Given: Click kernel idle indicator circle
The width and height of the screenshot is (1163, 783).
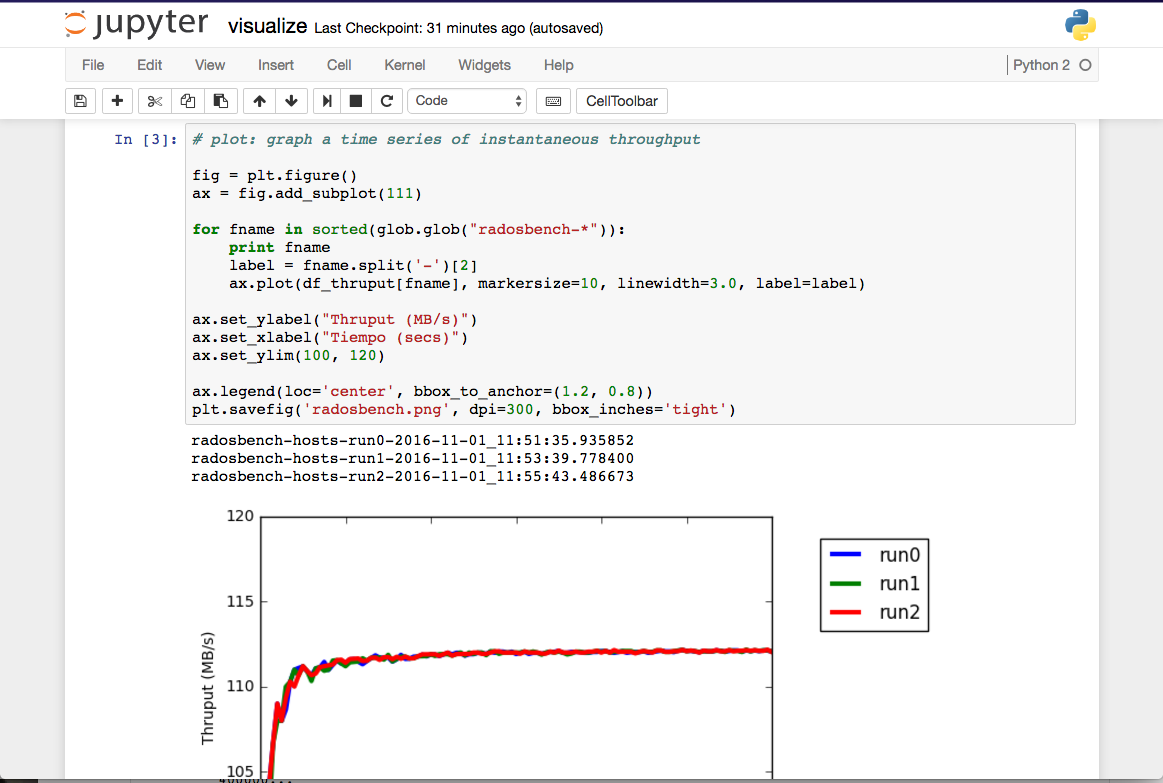Looking at the screenshot, I should click(x=1085, y=65).
